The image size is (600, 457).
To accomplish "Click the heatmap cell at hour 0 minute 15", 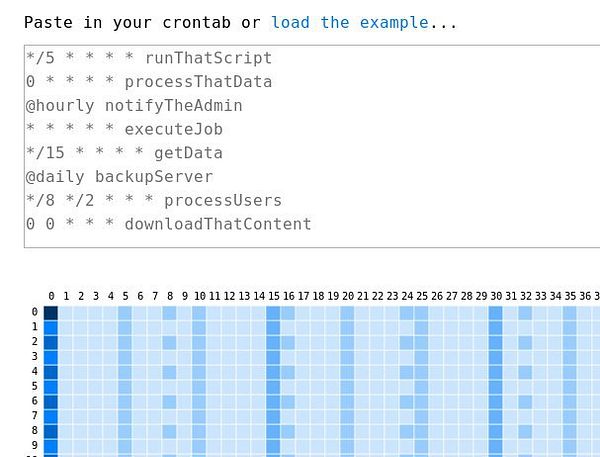I will (x=273, y=313).
